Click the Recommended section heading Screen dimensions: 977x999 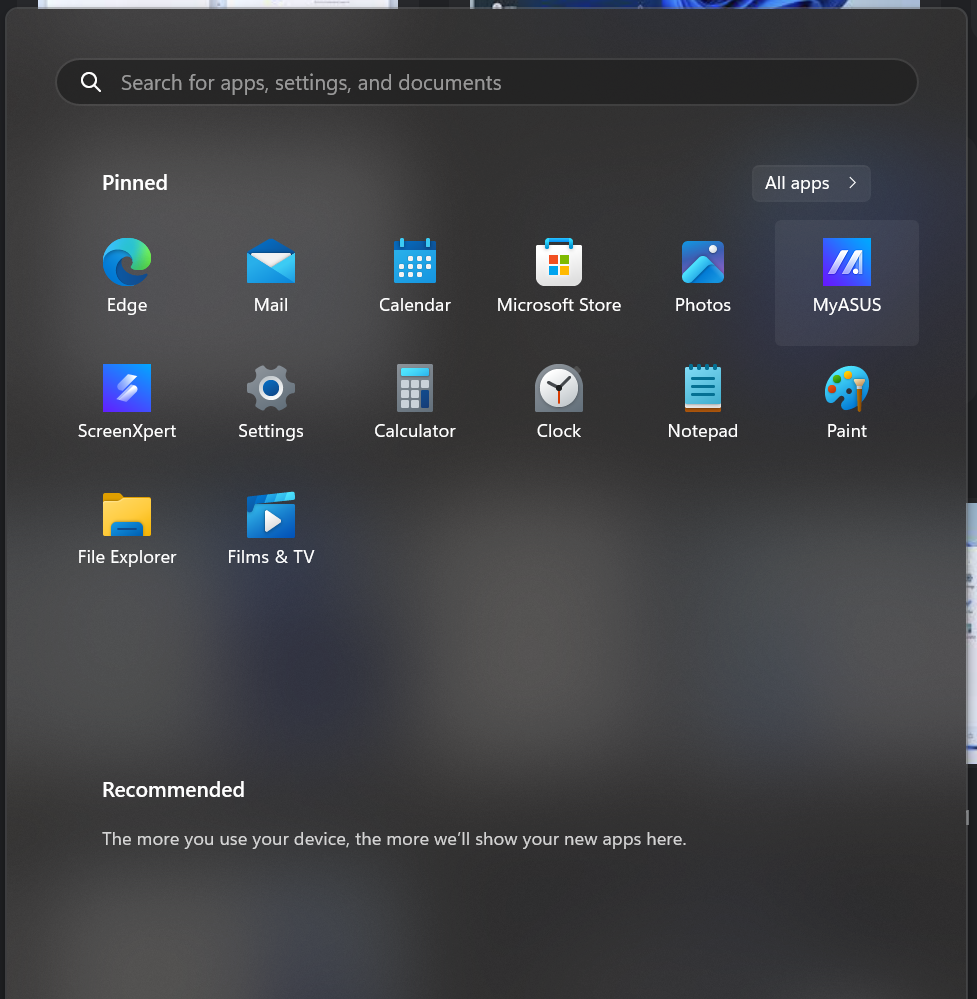[x=173, y=790]
